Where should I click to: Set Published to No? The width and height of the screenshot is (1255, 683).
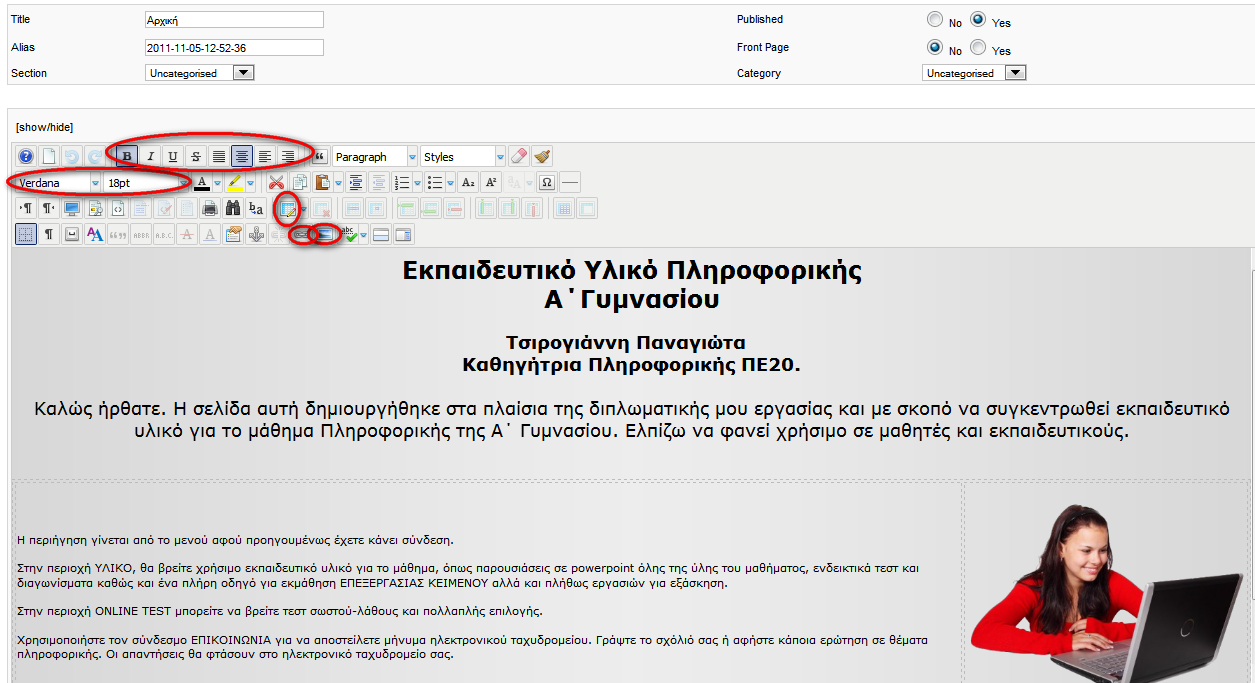pos(935,20)
